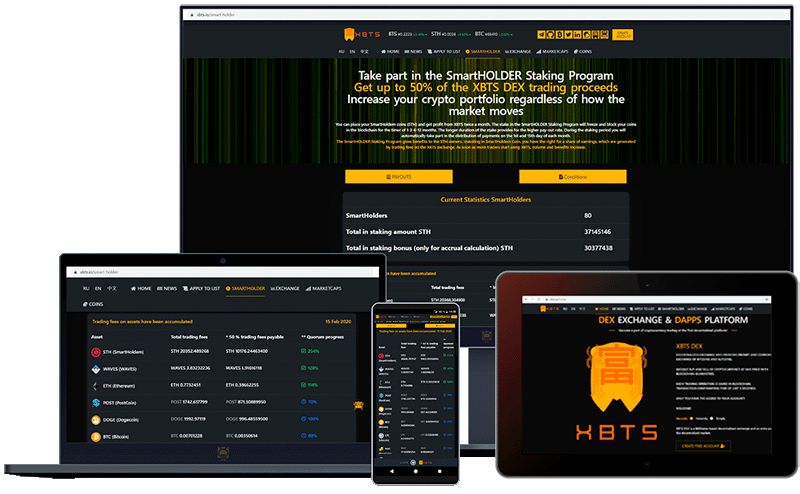The image size is (800, 494).
Task: Click the ETH Ethereum coin icon on laptop
Action: pyautogui.click(x=96, y=386)
